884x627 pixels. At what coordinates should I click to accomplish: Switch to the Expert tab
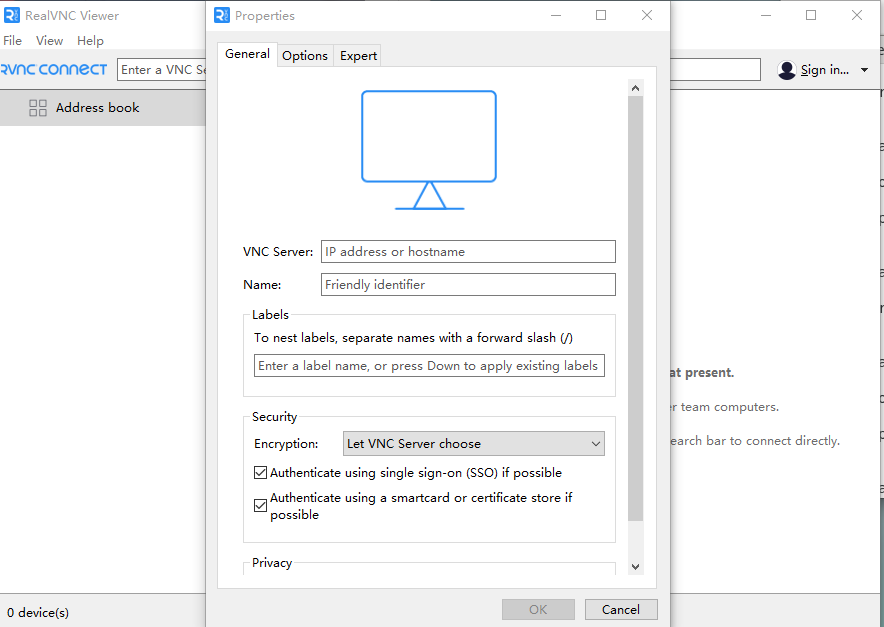358,56
